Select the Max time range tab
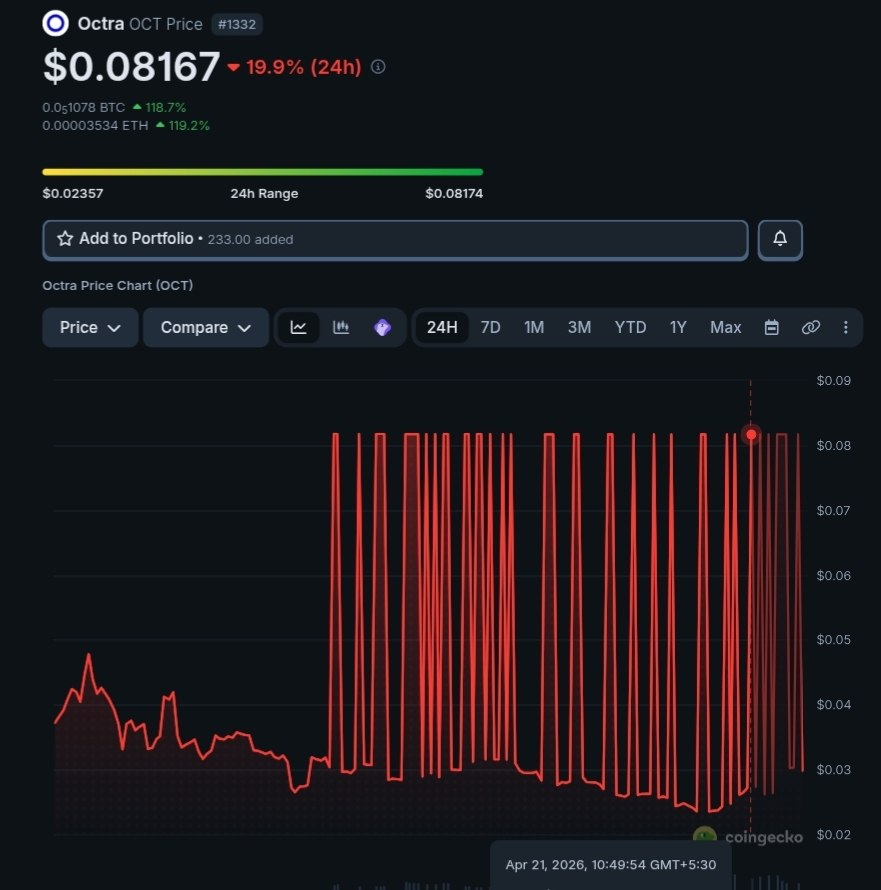The height and width of the screenshot is (890, 881). (725, 328)
